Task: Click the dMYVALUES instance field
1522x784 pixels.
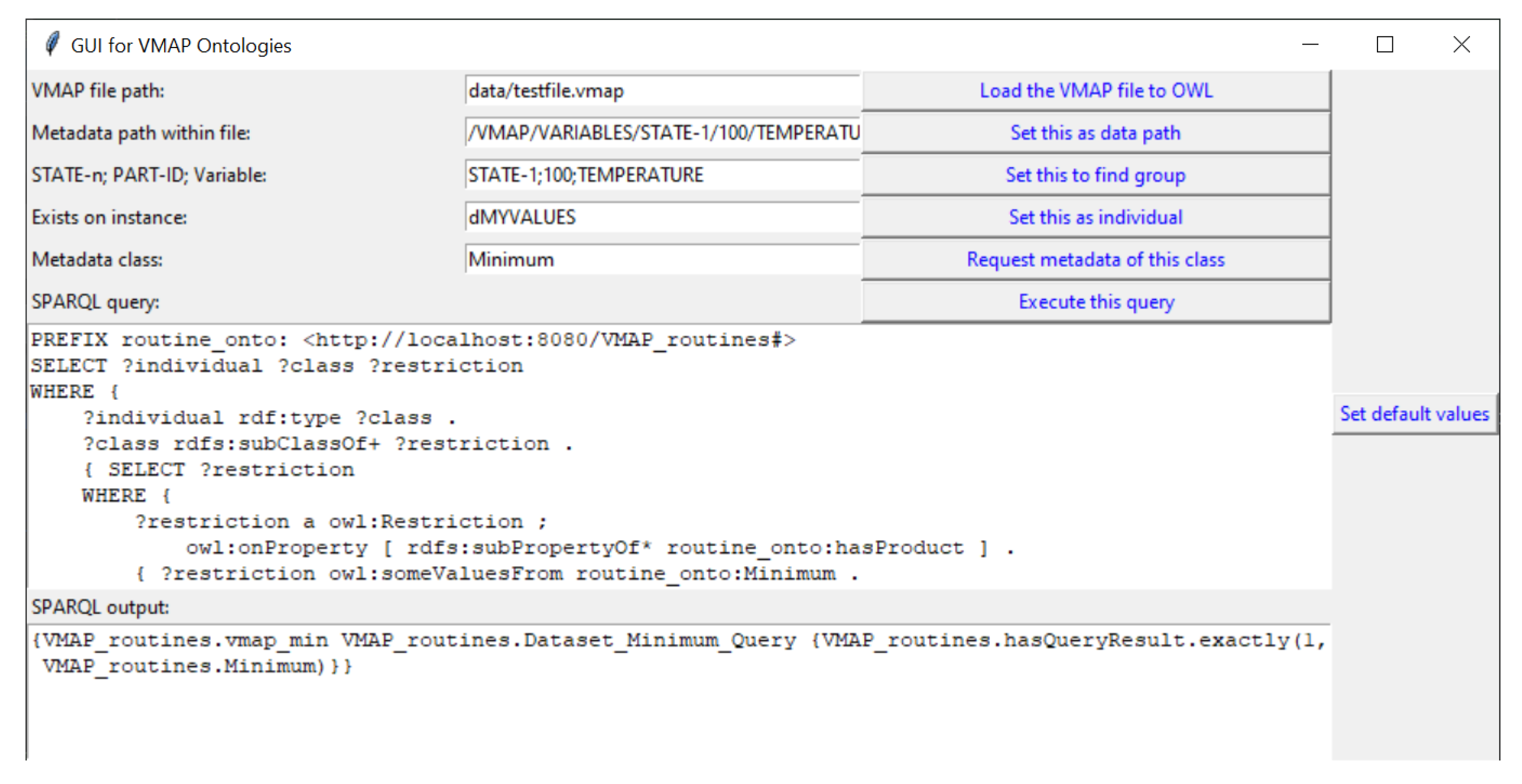Action: [x=662, y=218]
